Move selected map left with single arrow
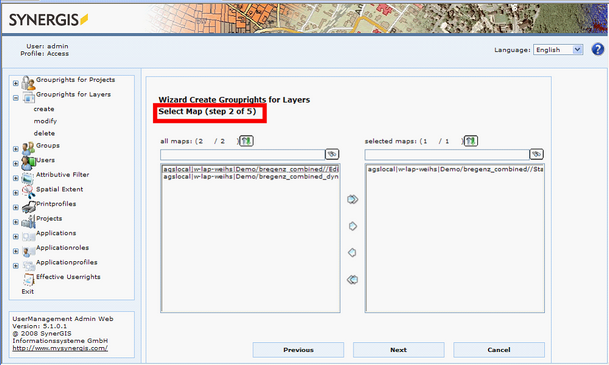Image resolution: width=609 pixels, height=365 pixels. [352, 253]
